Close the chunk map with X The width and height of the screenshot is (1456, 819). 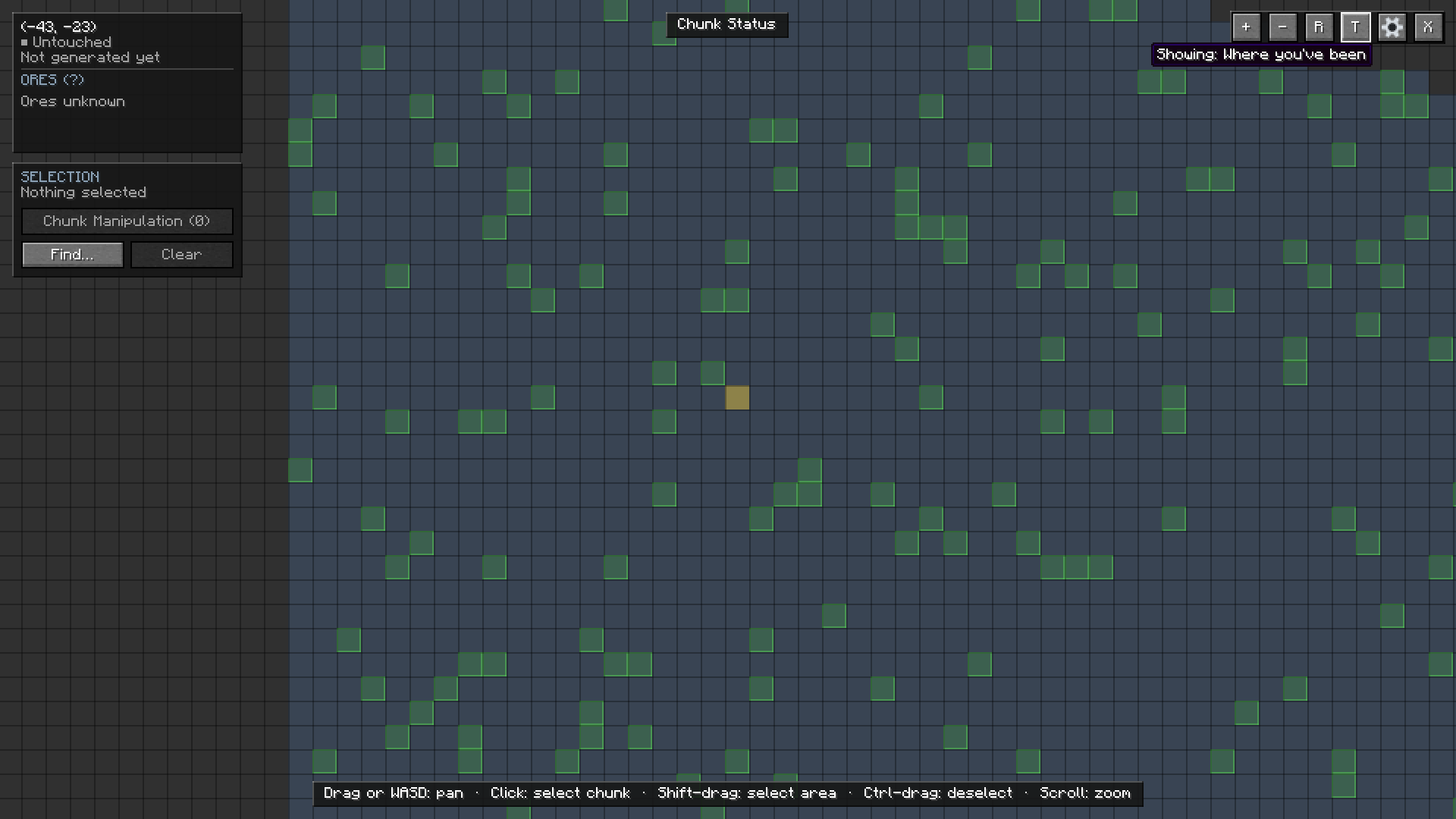1428,27
